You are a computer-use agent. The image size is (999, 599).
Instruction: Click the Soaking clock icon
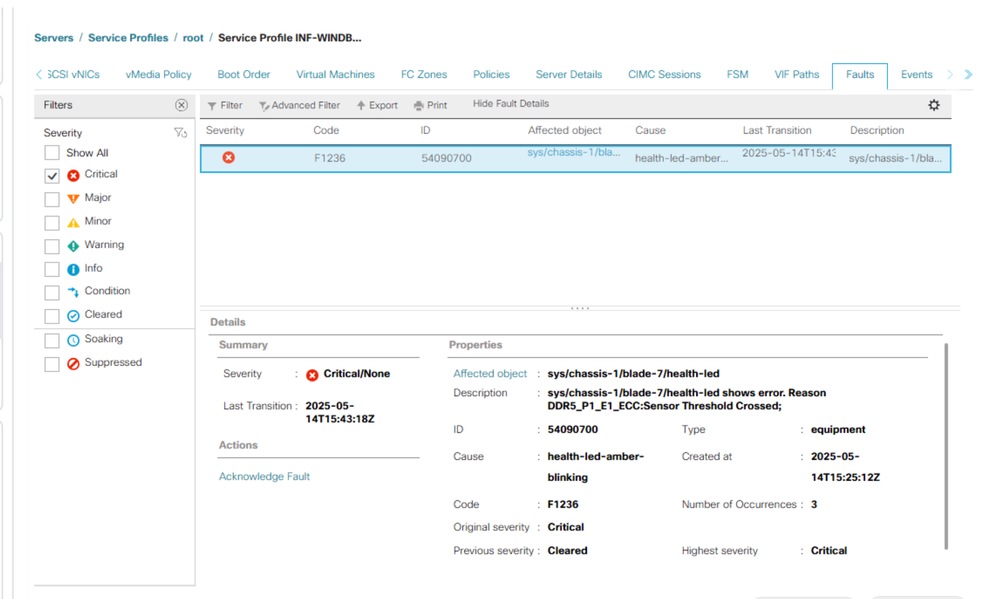(x=73, y=340)
